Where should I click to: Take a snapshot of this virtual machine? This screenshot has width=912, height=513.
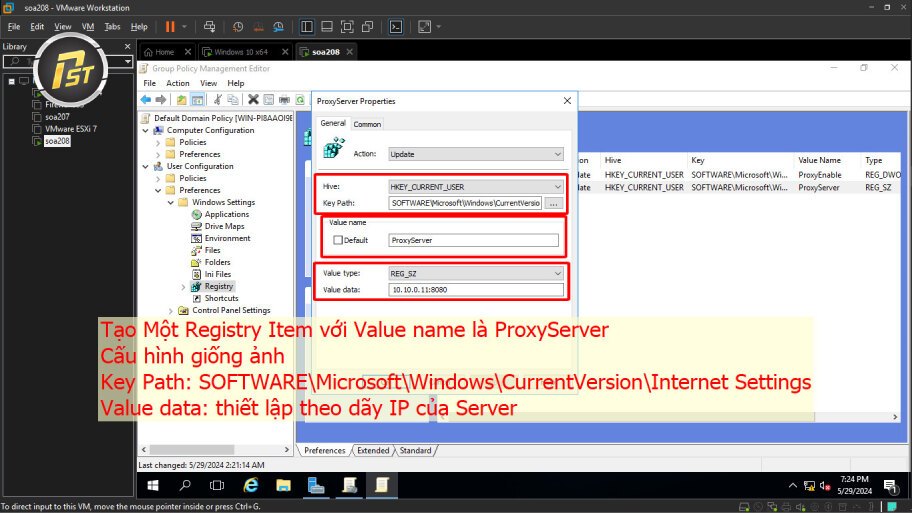(x=238, y=27)
